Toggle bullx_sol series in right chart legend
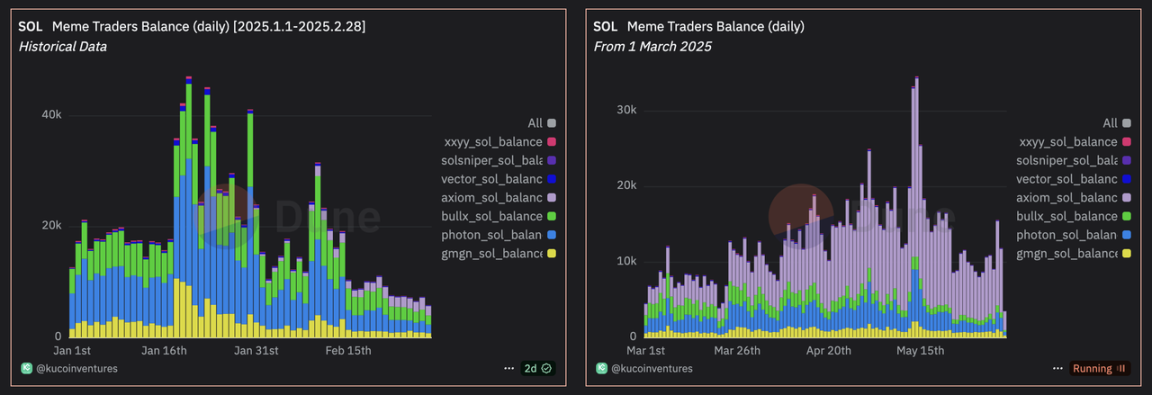The image size is (1152, 395). 1075,217
